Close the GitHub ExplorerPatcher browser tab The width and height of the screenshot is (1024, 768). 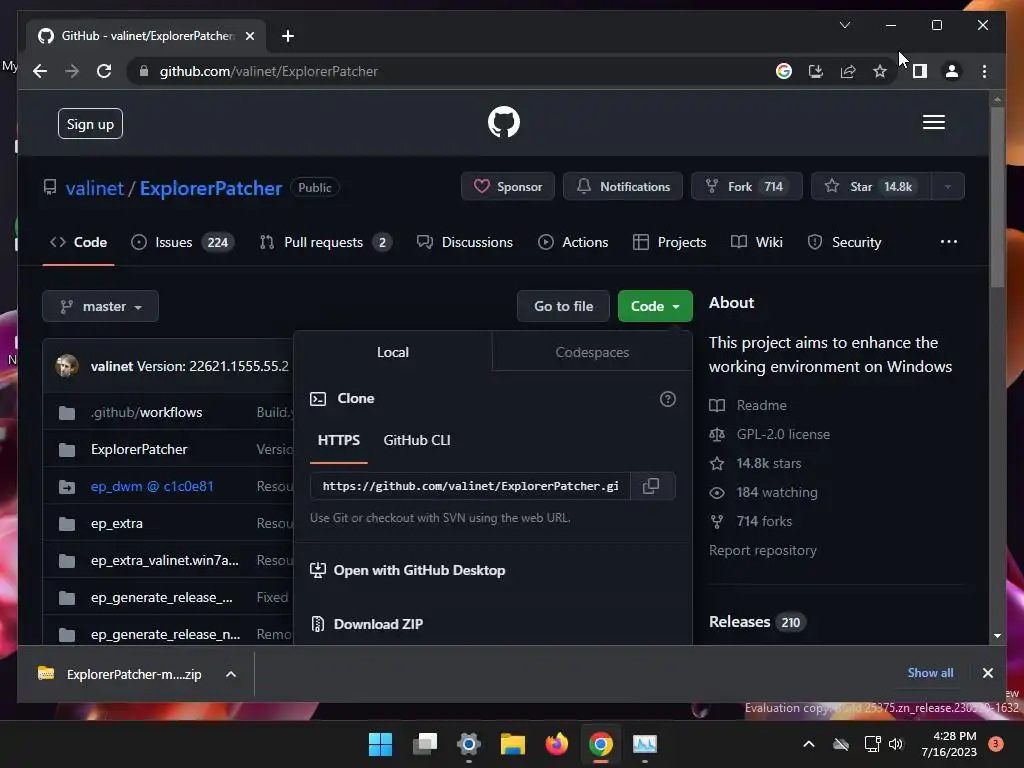pyautogui.click(x=249, y=36)
